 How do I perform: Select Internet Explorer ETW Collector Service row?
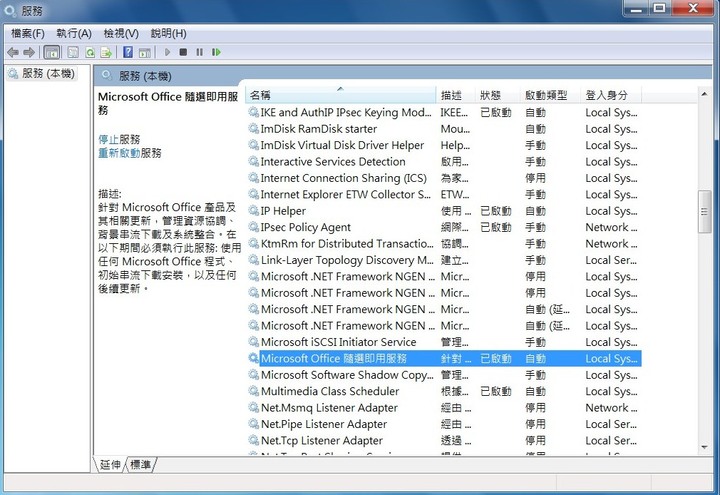click(x=444, y=195)
